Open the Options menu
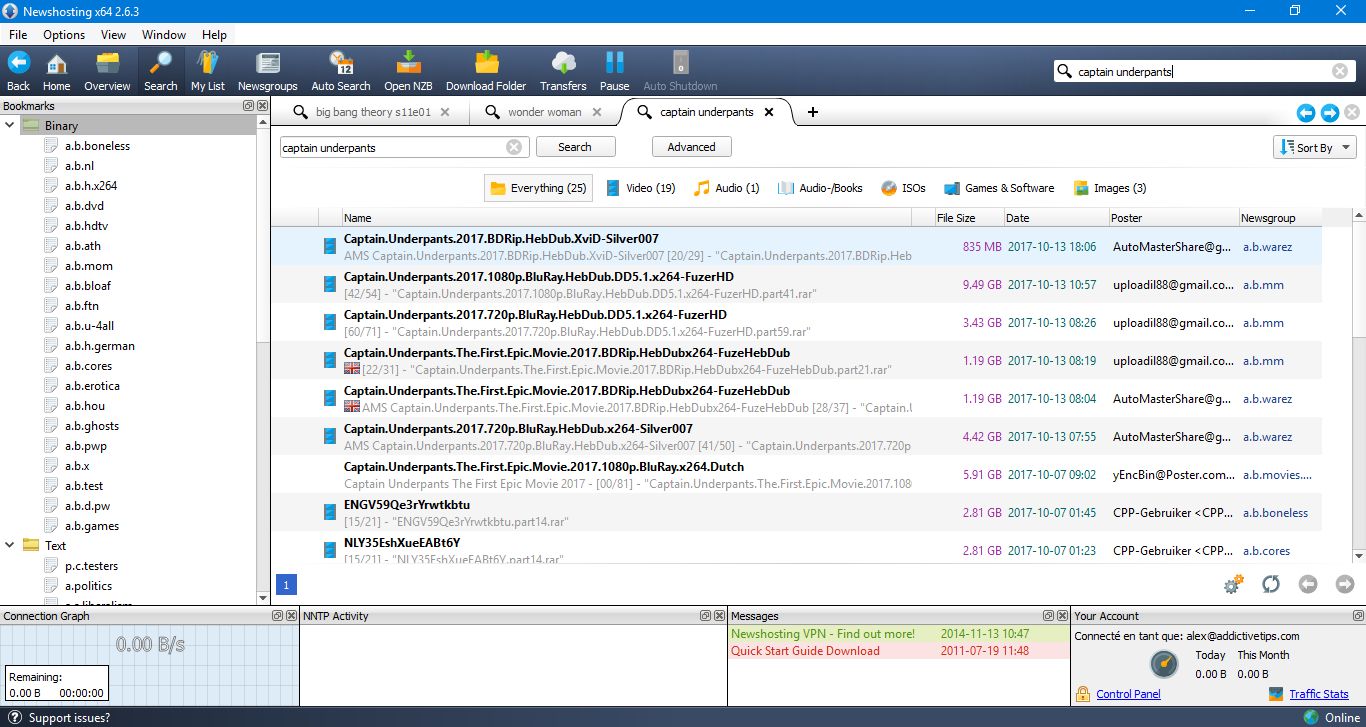 [x=64, y=35]
